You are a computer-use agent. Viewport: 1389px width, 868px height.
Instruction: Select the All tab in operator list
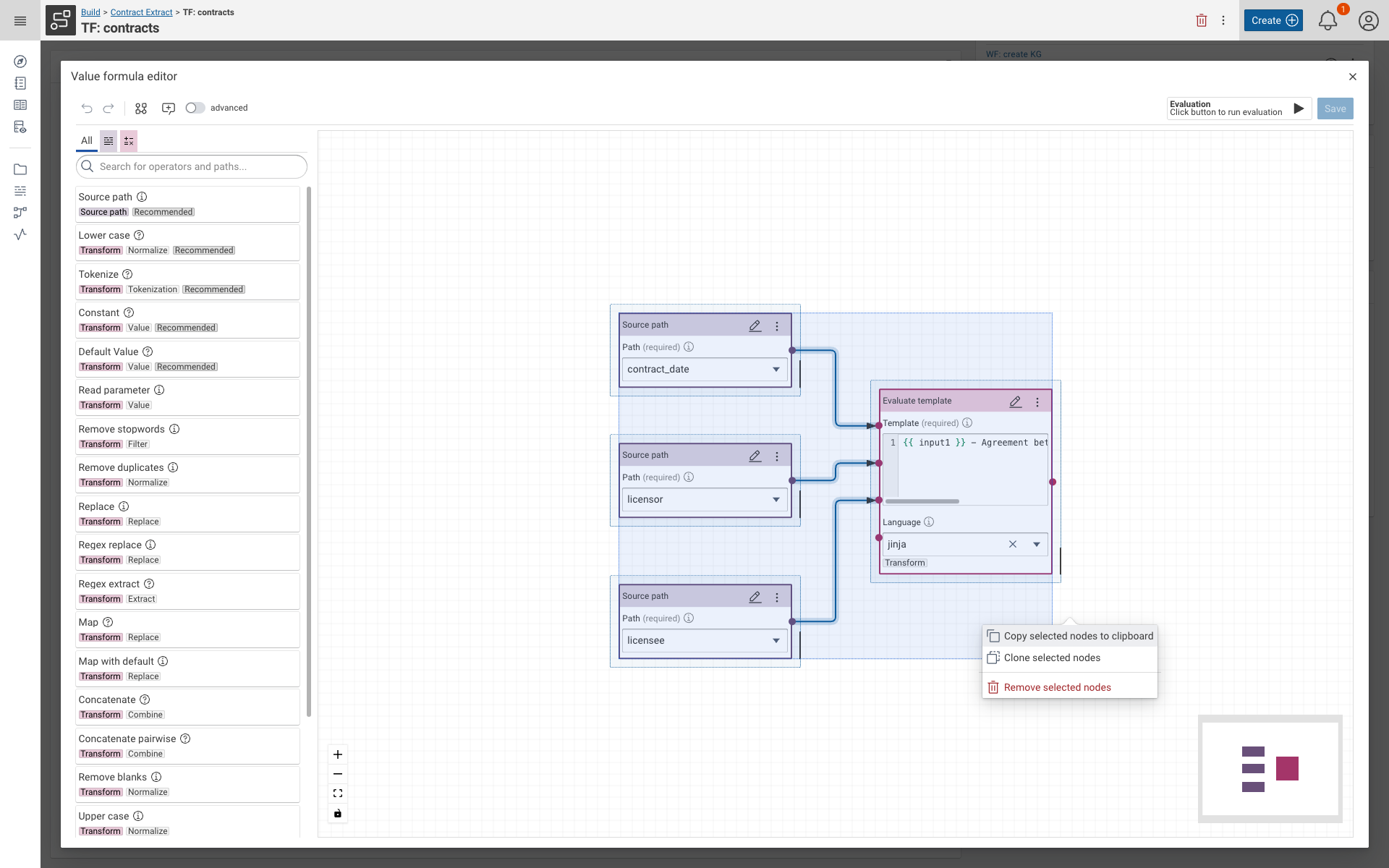tap(86, 141)
